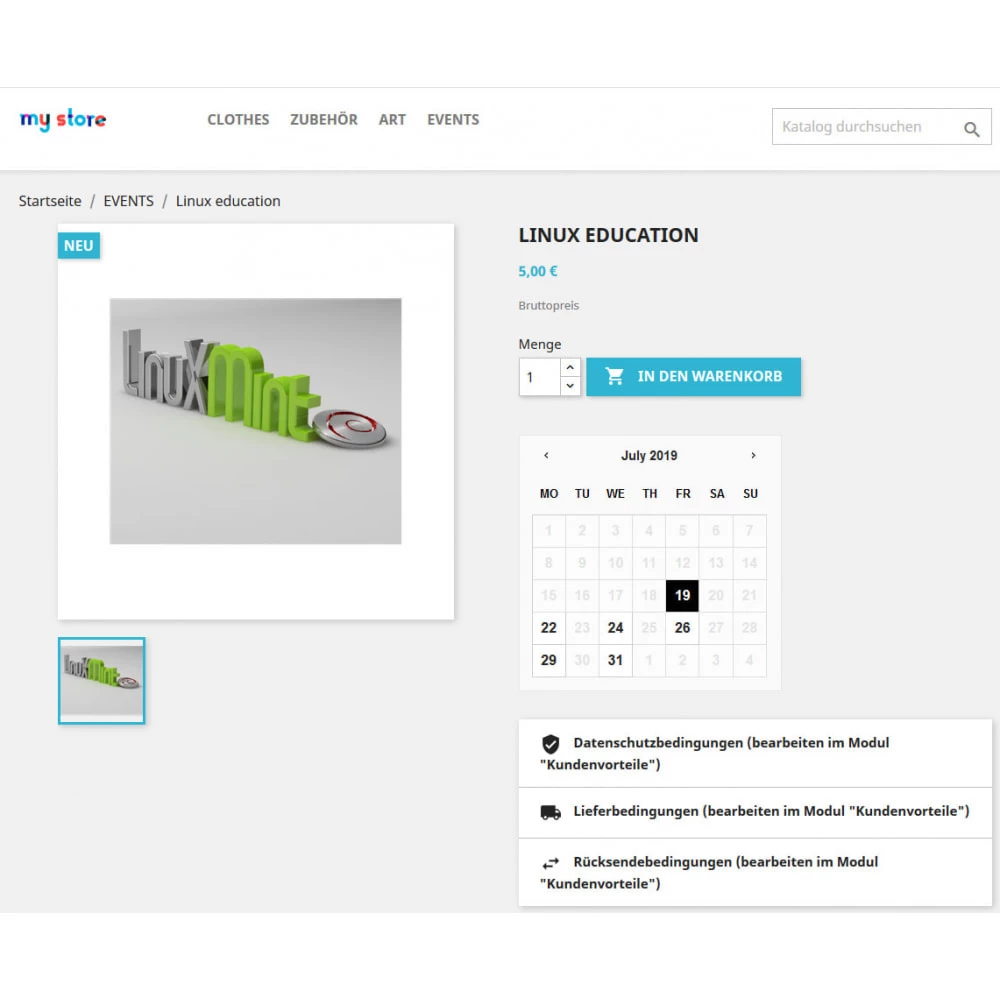Click Datenschutzbedingungen reassurance text
Viewport: 1000px width, 1000px height.
[714, 754]
